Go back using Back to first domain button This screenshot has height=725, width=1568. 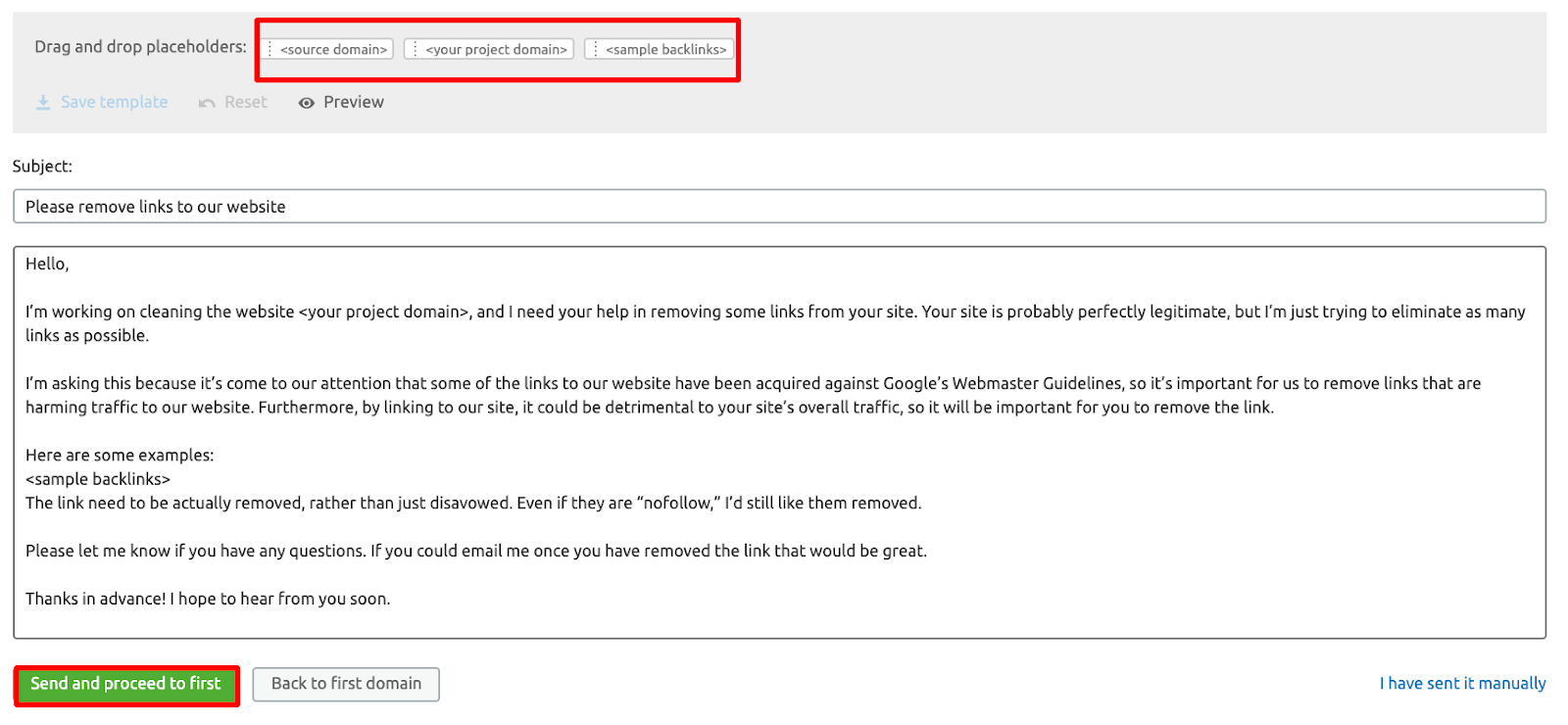(x=346, y=684)
